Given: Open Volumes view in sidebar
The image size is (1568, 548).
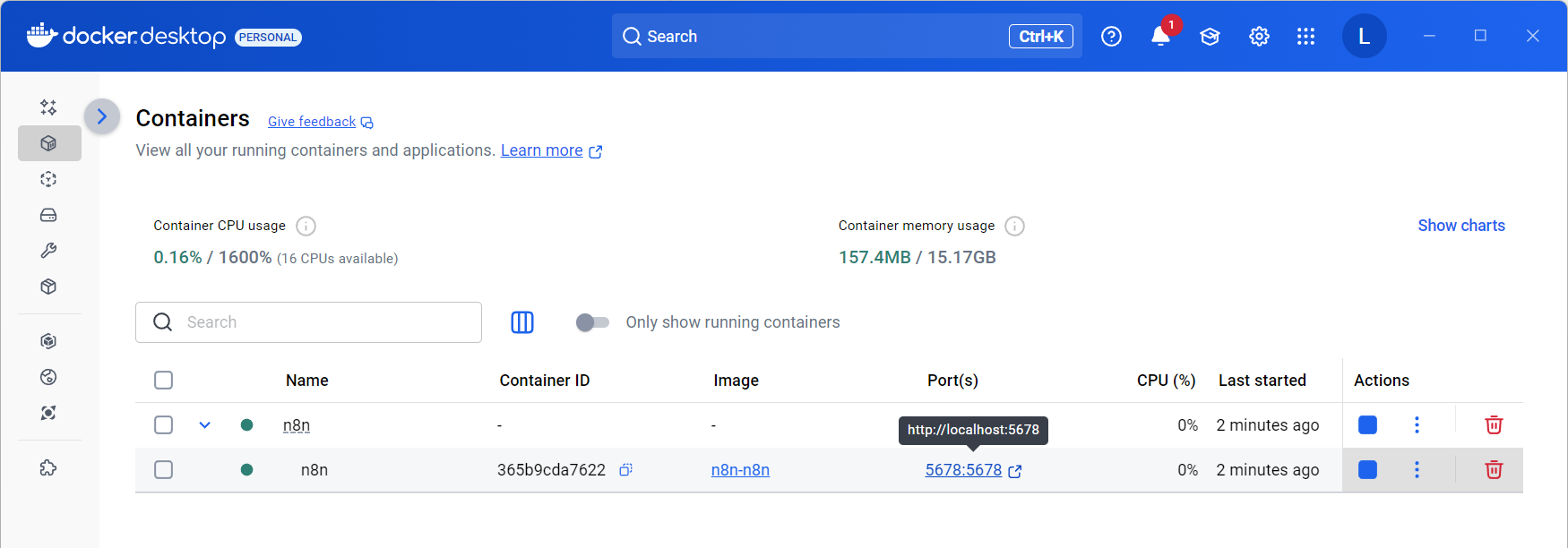Looking at the screenshot, I should pyautogui.click(x=48, y=215).
